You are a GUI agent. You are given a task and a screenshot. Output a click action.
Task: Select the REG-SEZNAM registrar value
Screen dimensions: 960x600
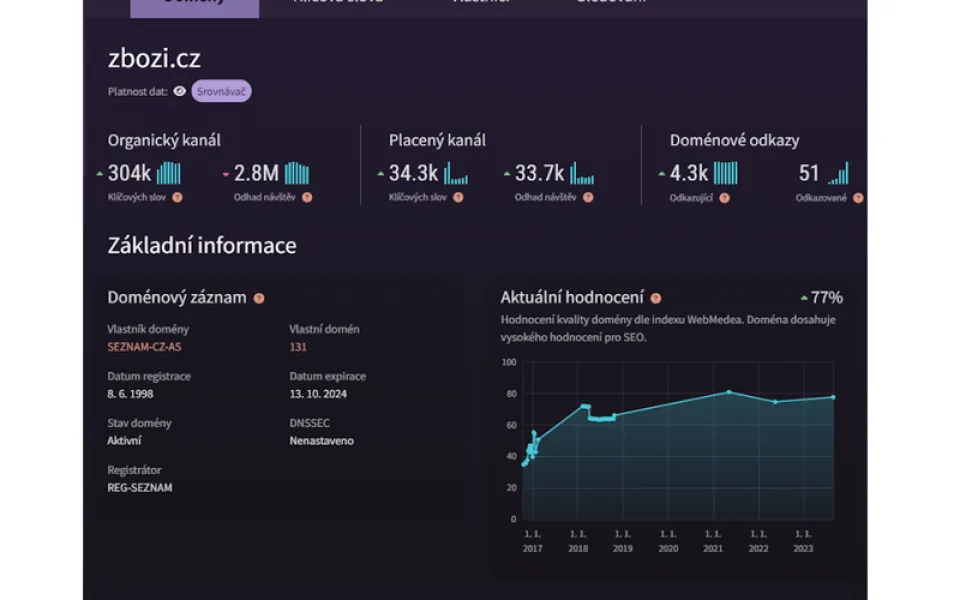(140, 488)
